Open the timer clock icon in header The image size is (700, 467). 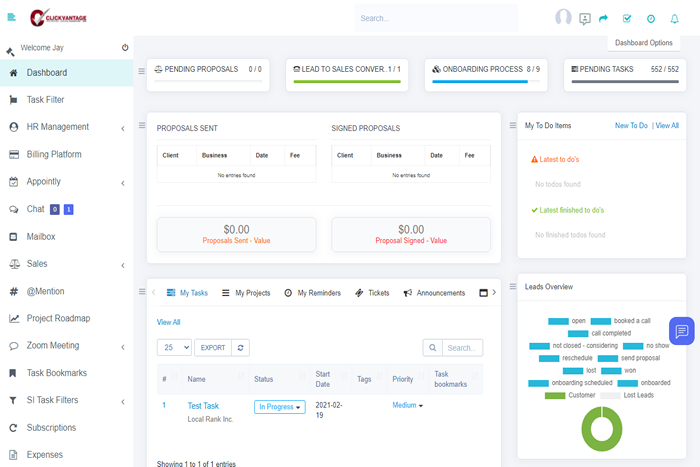tap(651, 18)
